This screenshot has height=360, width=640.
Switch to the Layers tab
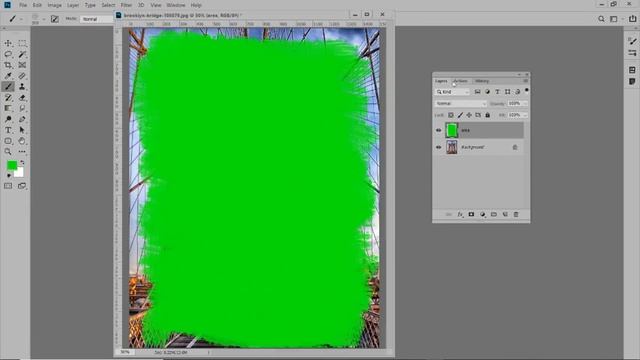click(x=441, y=81)
